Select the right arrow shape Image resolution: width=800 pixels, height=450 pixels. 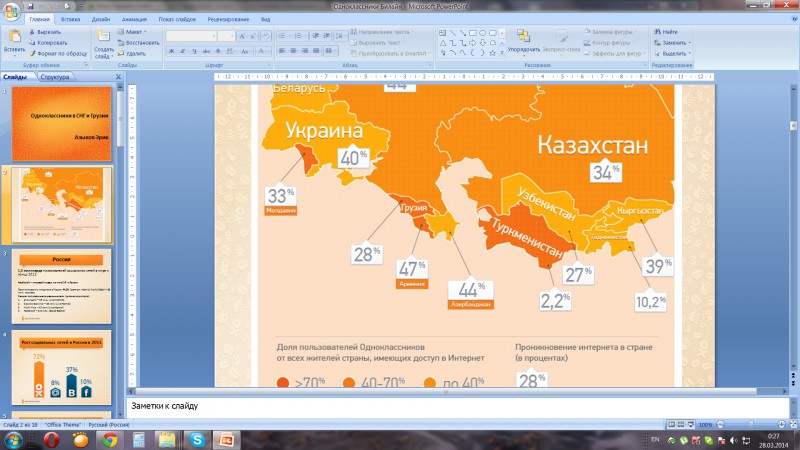473,43
